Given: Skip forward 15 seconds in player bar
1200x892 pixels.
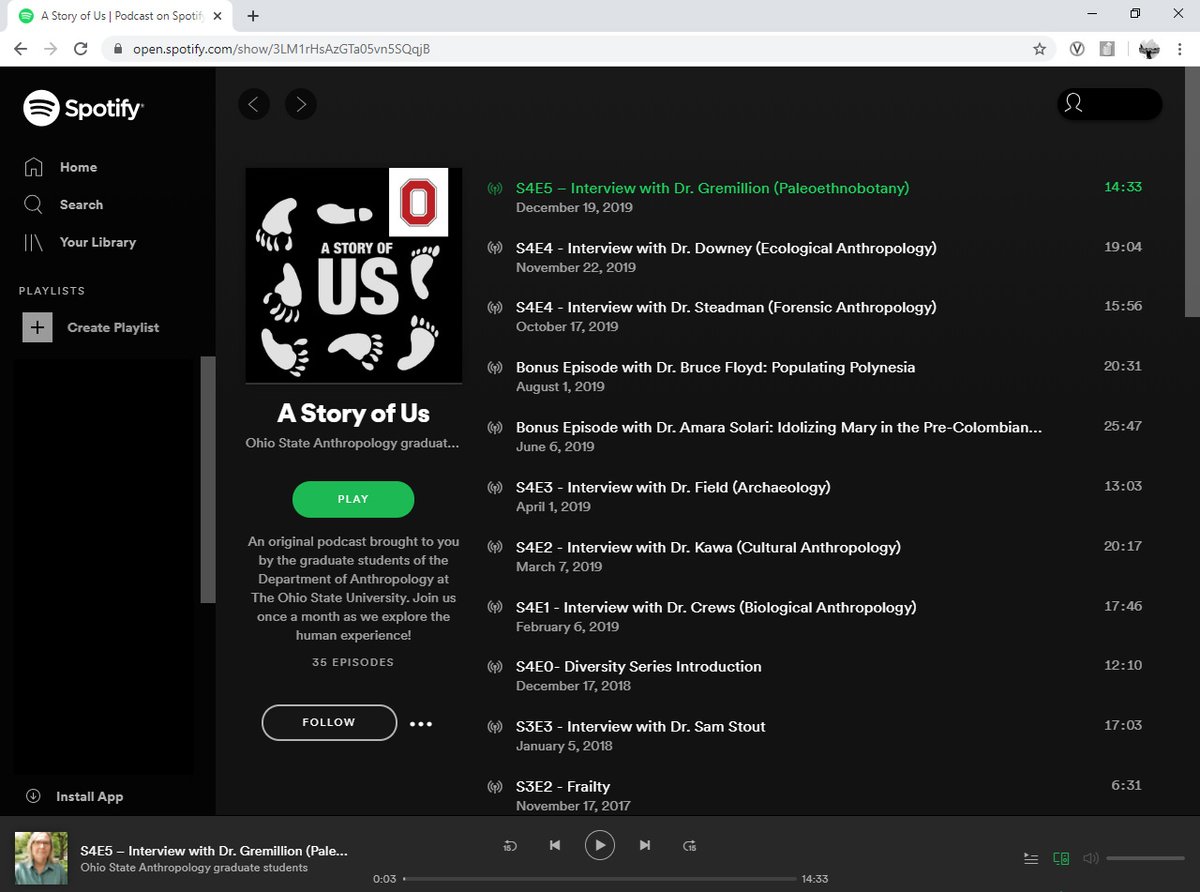Looking at the screenshot, I should [x=690, y=845].
